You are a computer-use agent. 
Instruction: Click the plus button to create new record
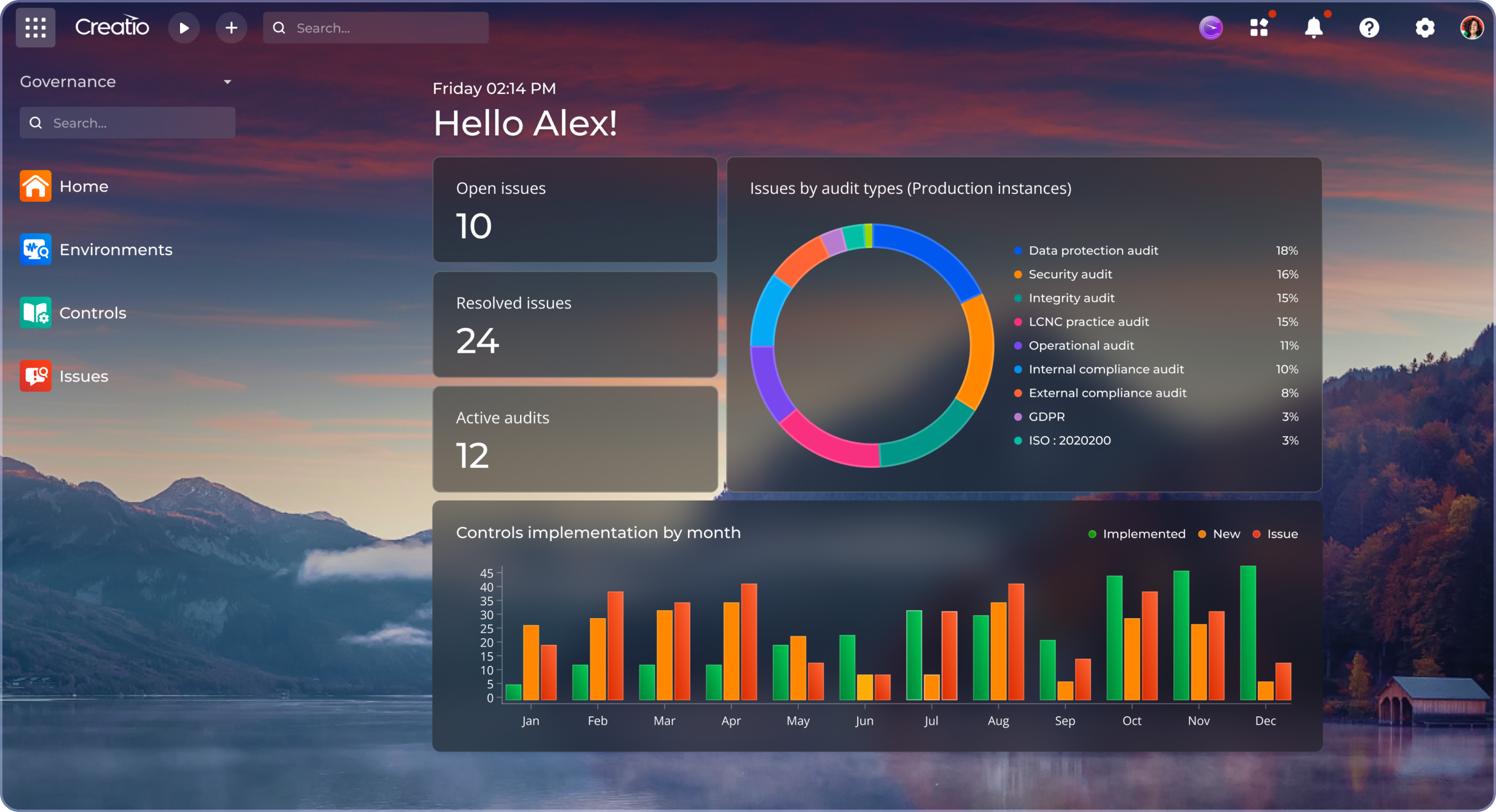tap(232, 27)
